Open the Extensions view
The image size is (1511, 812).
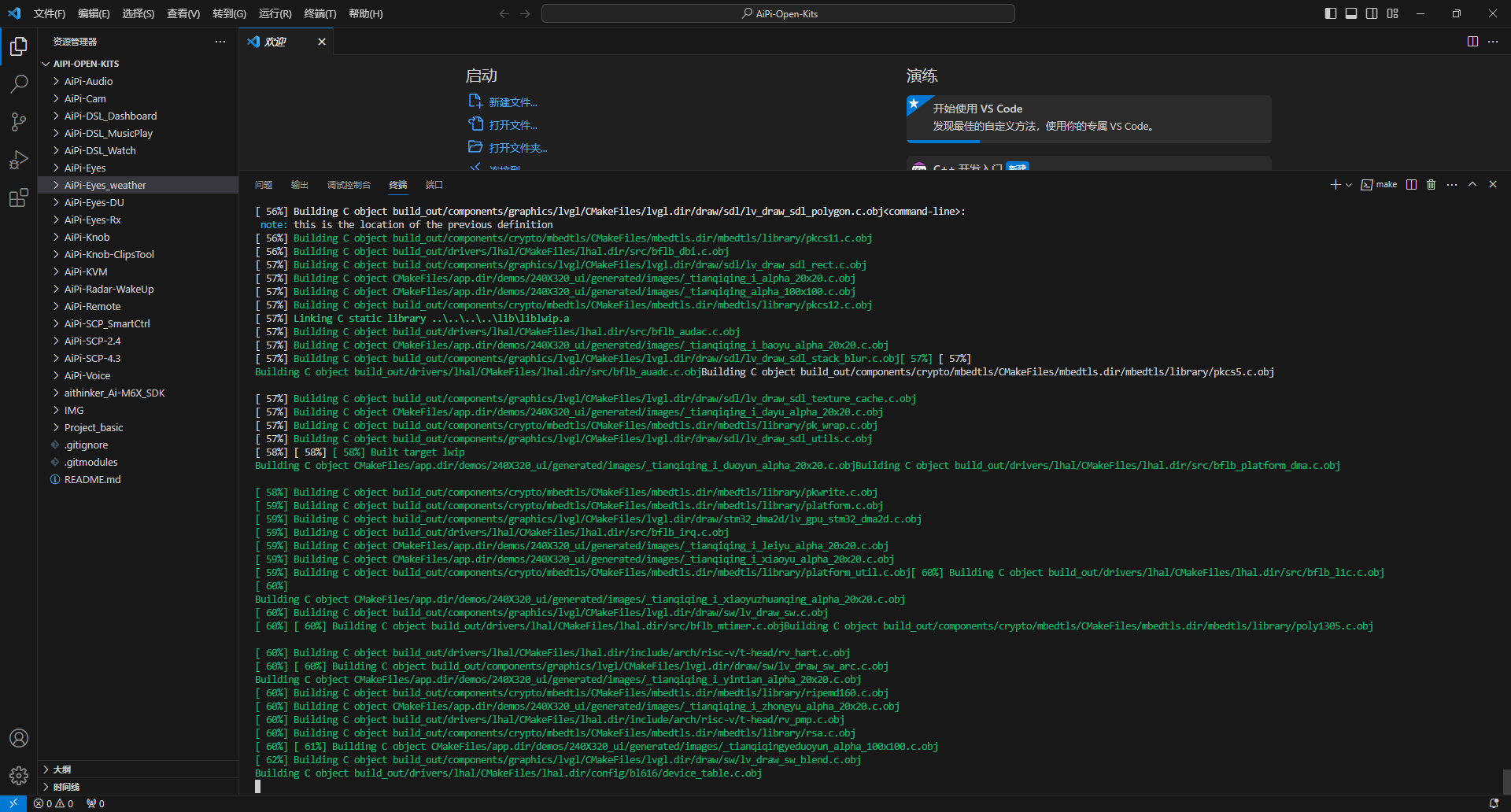coord(19,197)
